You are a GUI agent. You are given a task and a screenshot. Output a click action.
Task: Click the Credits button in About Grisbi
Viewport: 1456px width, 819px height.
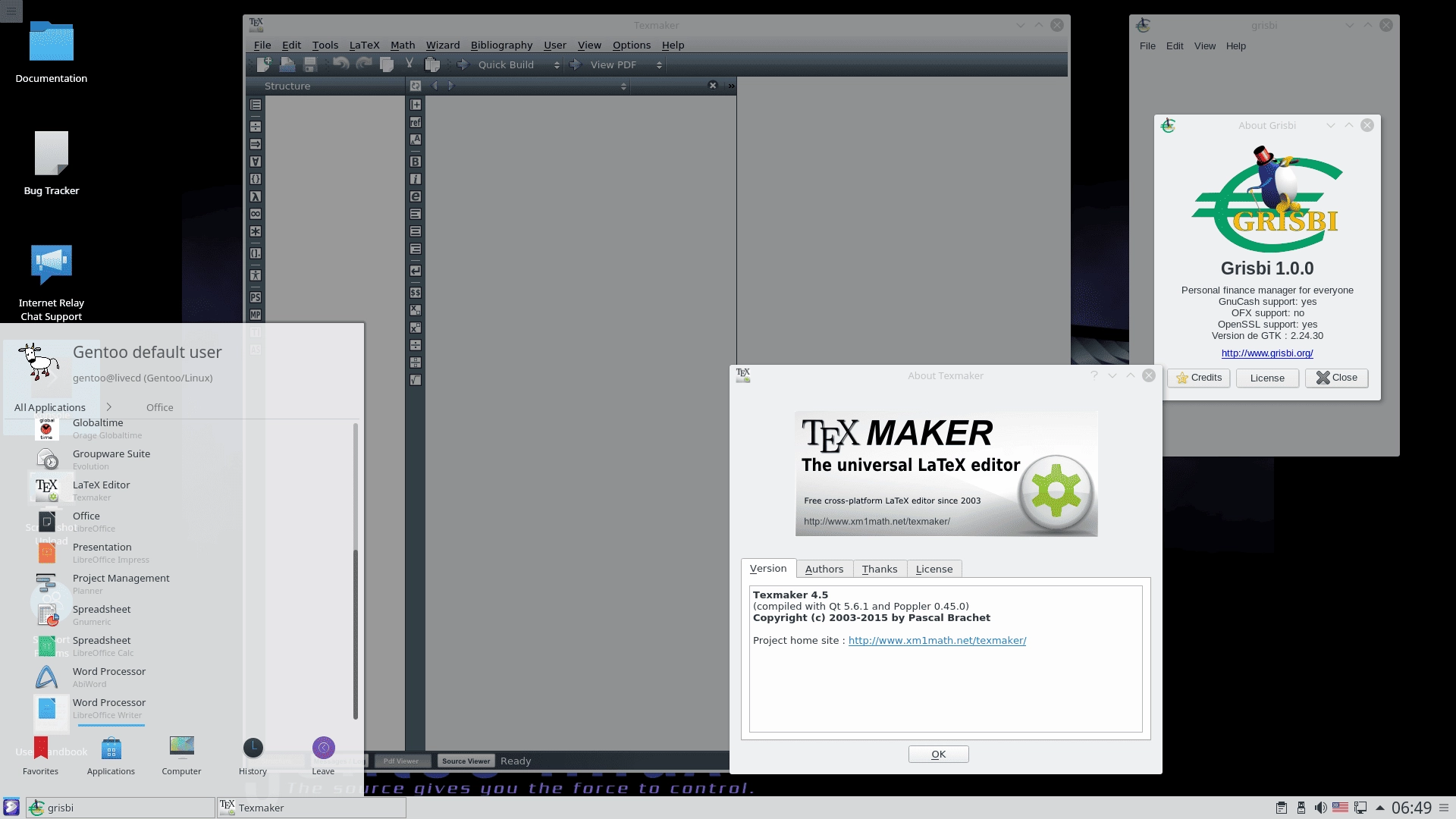1199,378
